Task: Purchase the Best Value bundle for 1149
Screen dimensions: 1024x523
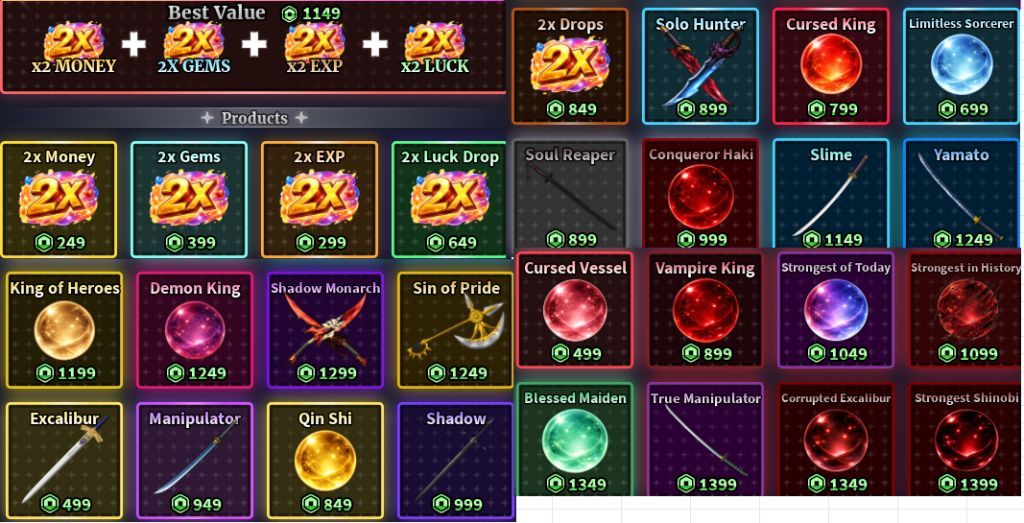Action: click(x=253, y=46)
